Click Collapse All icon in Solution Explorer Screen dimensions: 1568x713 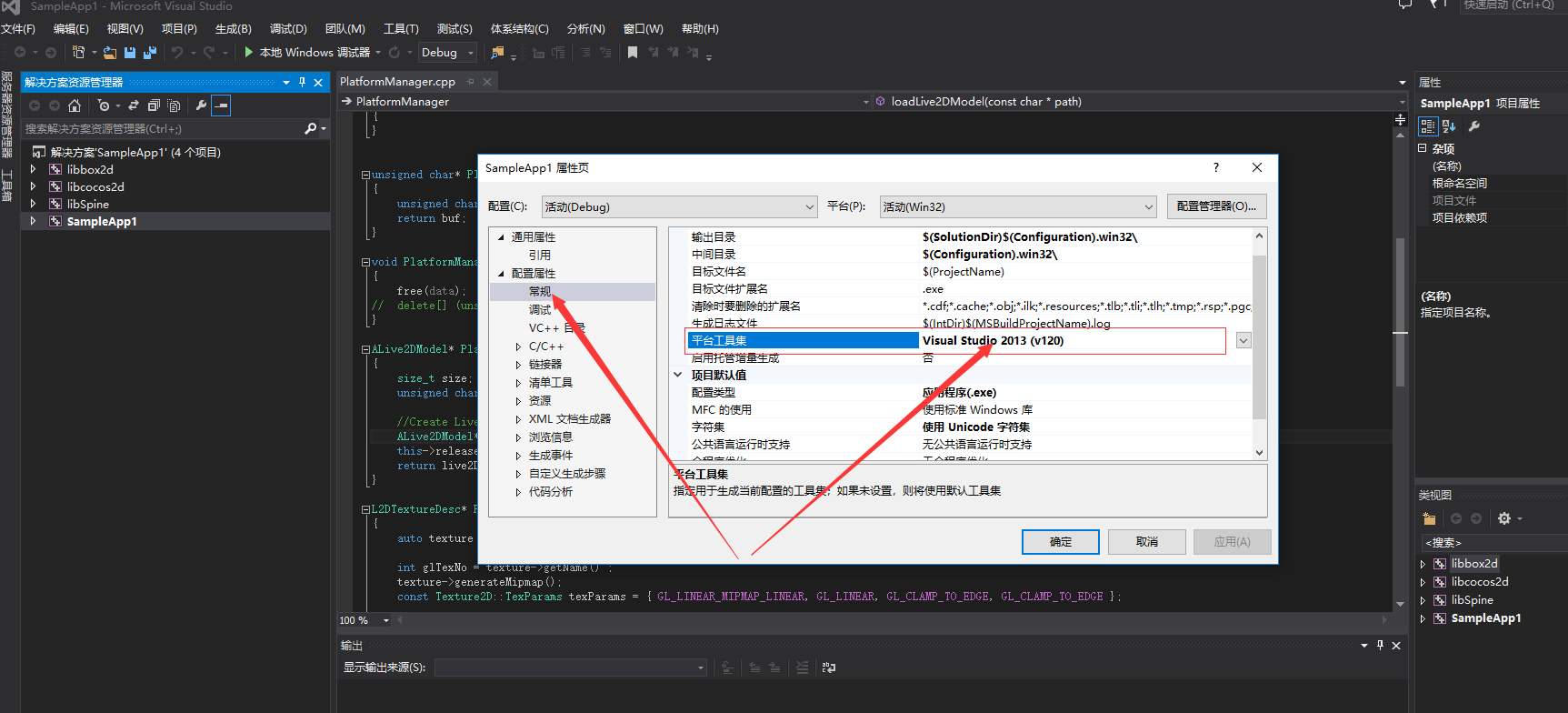pos(154,105)
